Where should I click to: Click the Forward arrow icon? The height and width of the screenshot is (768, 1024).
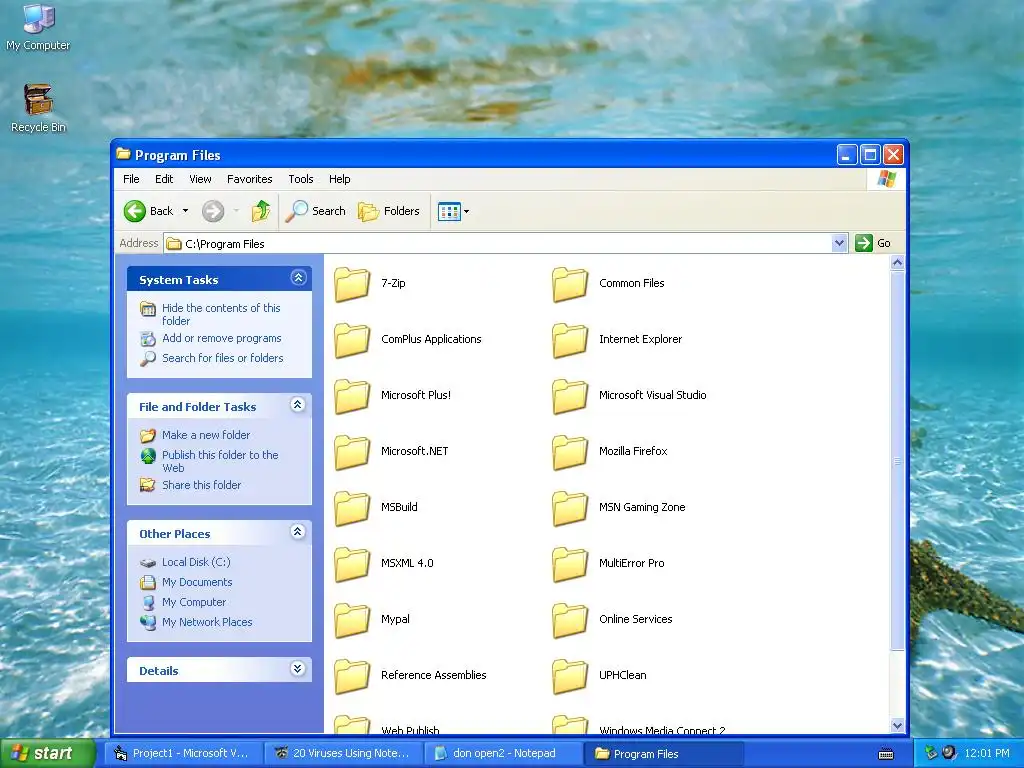213,211
